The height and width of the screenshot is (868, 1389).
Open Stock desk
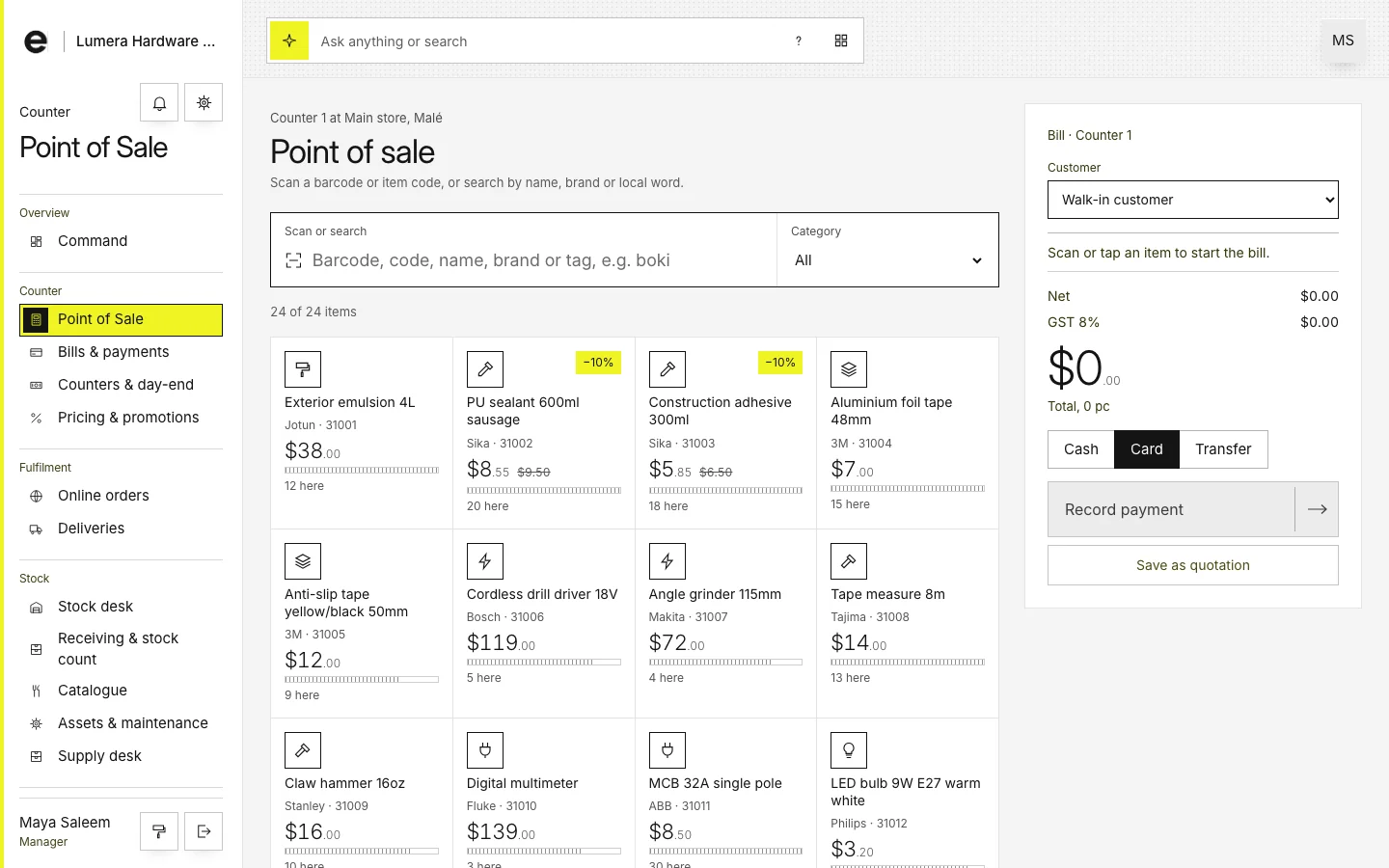tap(121, 607)
